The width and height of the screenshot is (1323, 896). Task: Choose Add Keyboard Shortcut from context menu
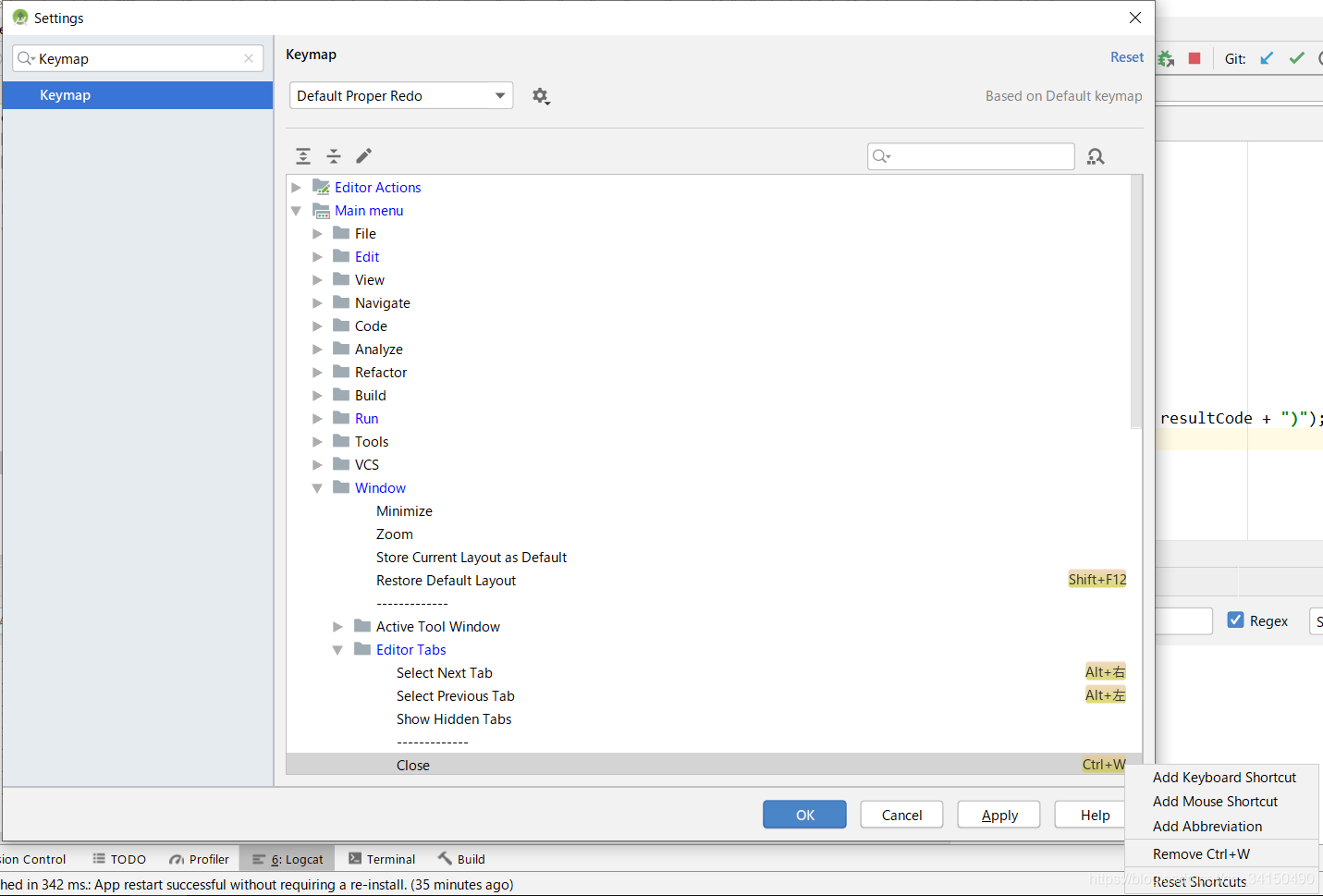click(1224, 778)
